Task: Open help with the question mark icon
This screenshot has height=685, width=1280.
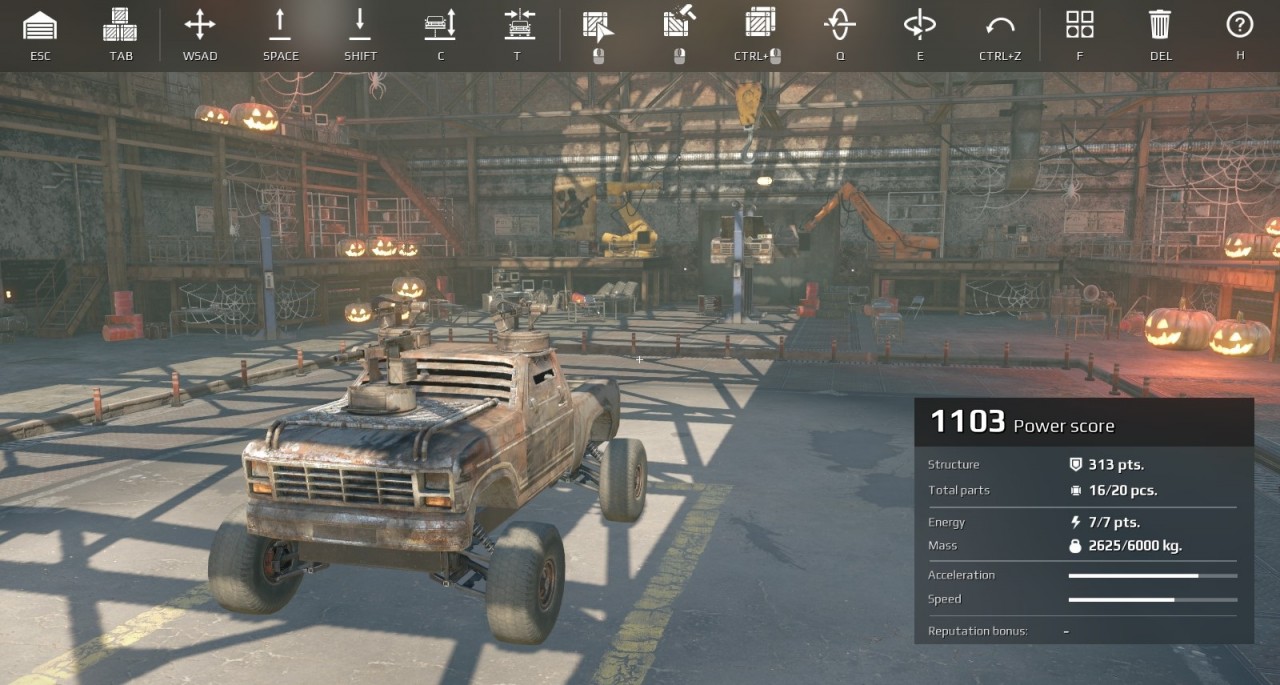Action: click(1240, 24)
